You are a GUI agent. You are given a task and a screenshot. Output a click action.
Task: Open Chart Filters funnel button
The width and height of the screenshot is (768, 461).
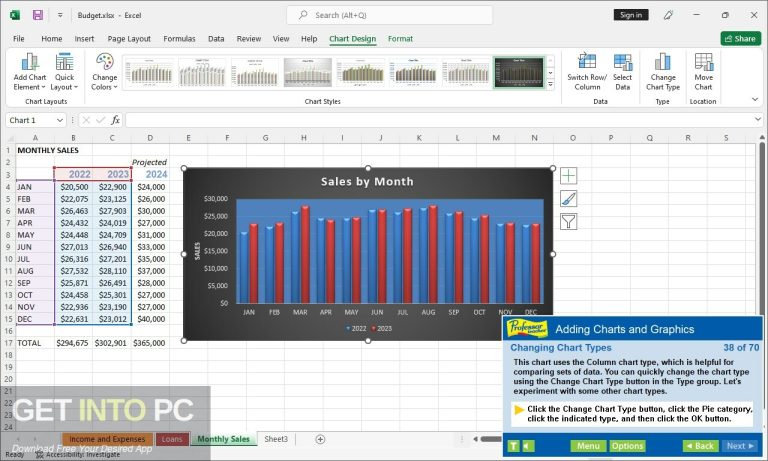click(x=568, y=221)
